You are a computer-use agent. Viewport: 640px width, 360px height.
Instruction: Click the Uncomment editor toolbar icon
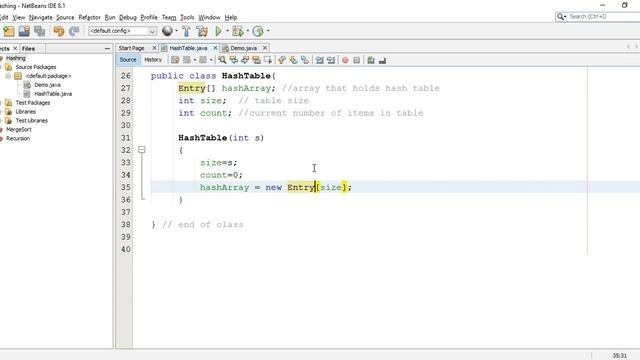coord(382,60)
